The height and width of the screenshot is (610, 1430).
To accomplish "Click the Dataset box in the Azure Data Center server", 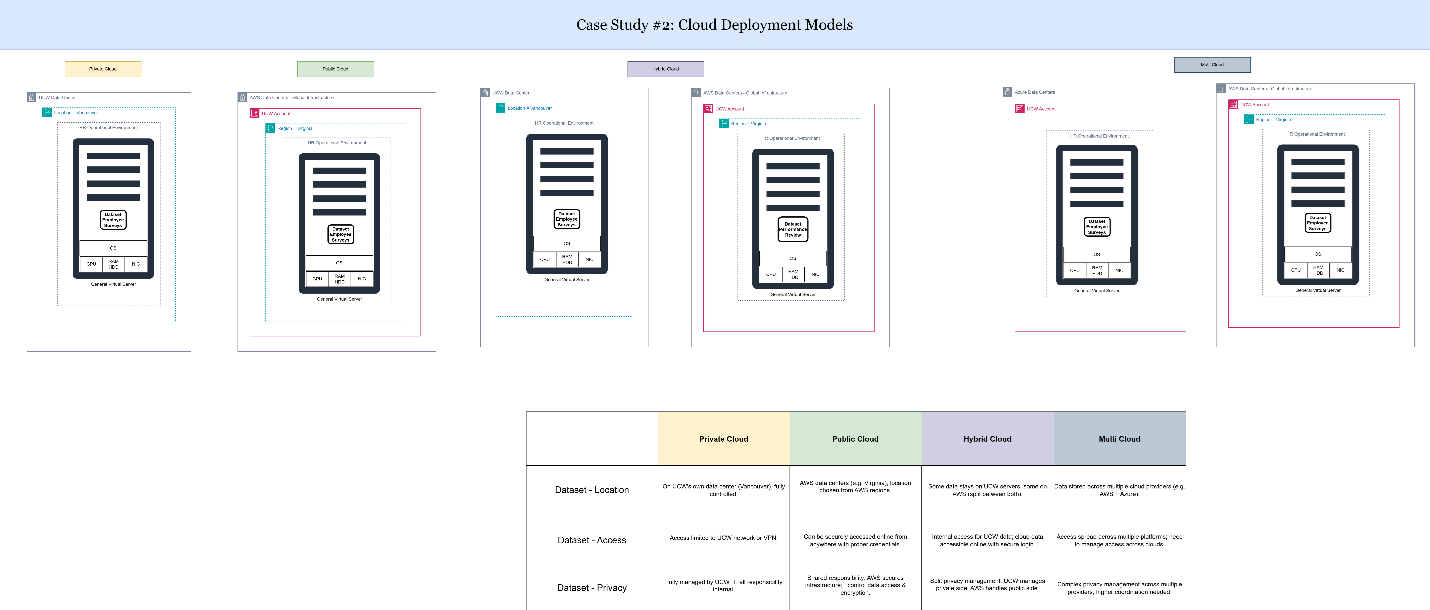I will 1097,226.
